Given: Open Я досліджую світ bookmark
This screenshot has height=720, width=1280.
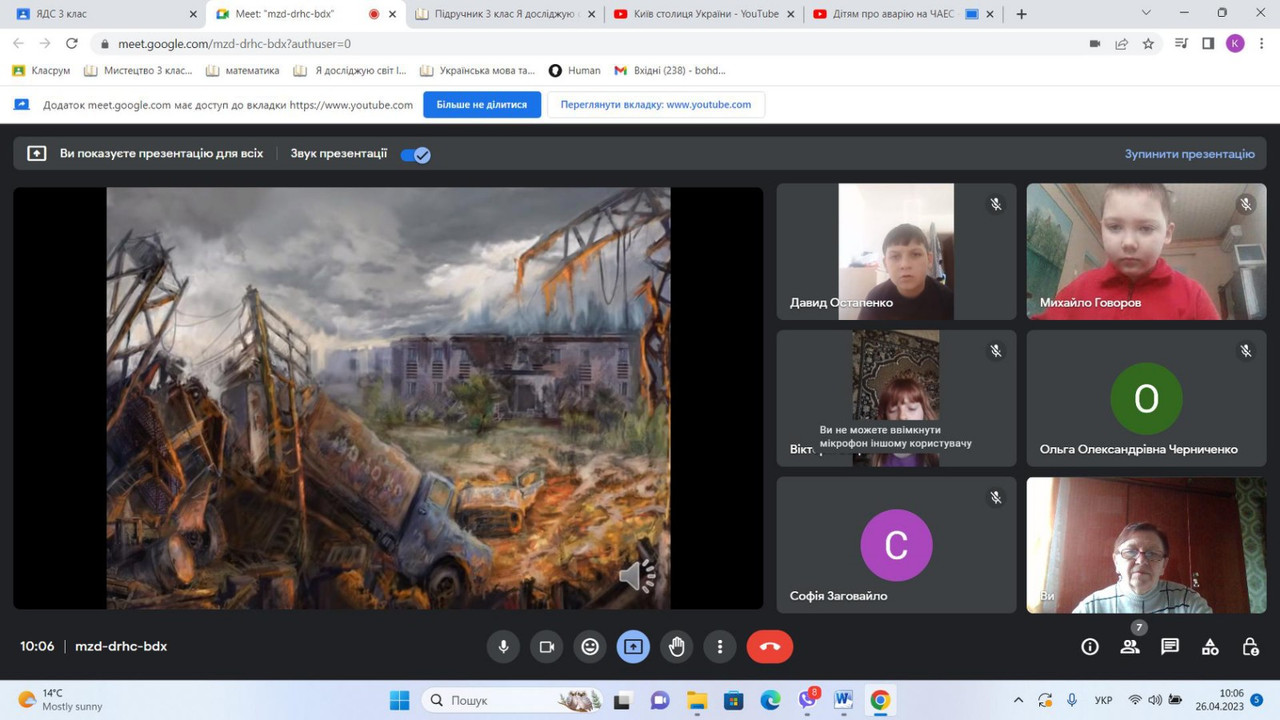Looking at the screenshot, I should click(350, 71).
